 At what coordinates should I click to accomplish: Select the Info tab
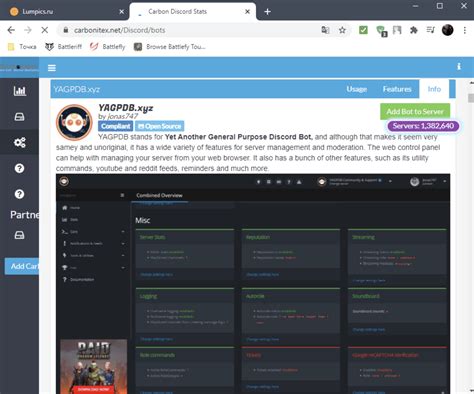pos(434,89)
